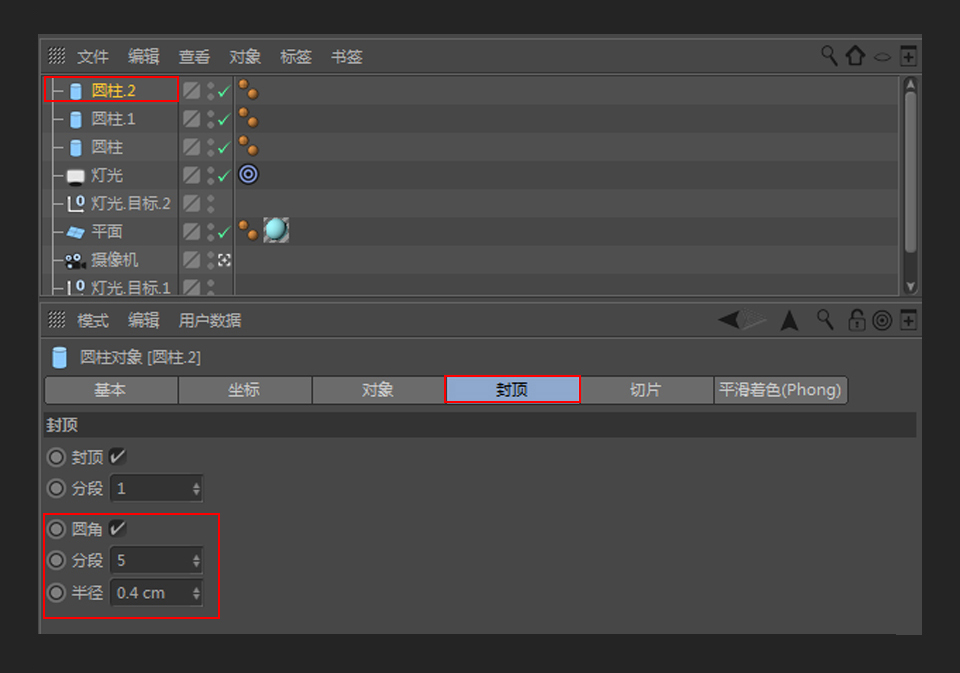Click the blue target expression tag on 灯光 row
960x673 pixels.
click(x=247, y=174)
